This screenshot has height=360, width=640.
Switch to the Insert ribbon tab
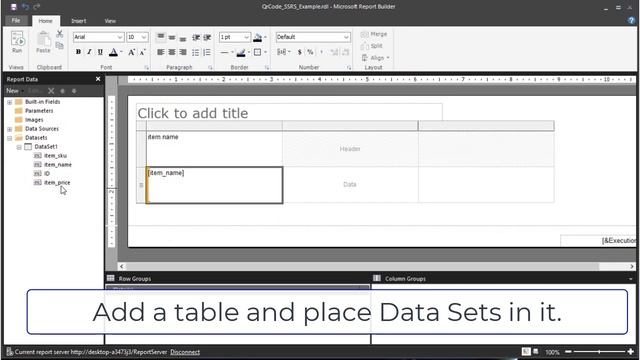(x=78, y=21)
